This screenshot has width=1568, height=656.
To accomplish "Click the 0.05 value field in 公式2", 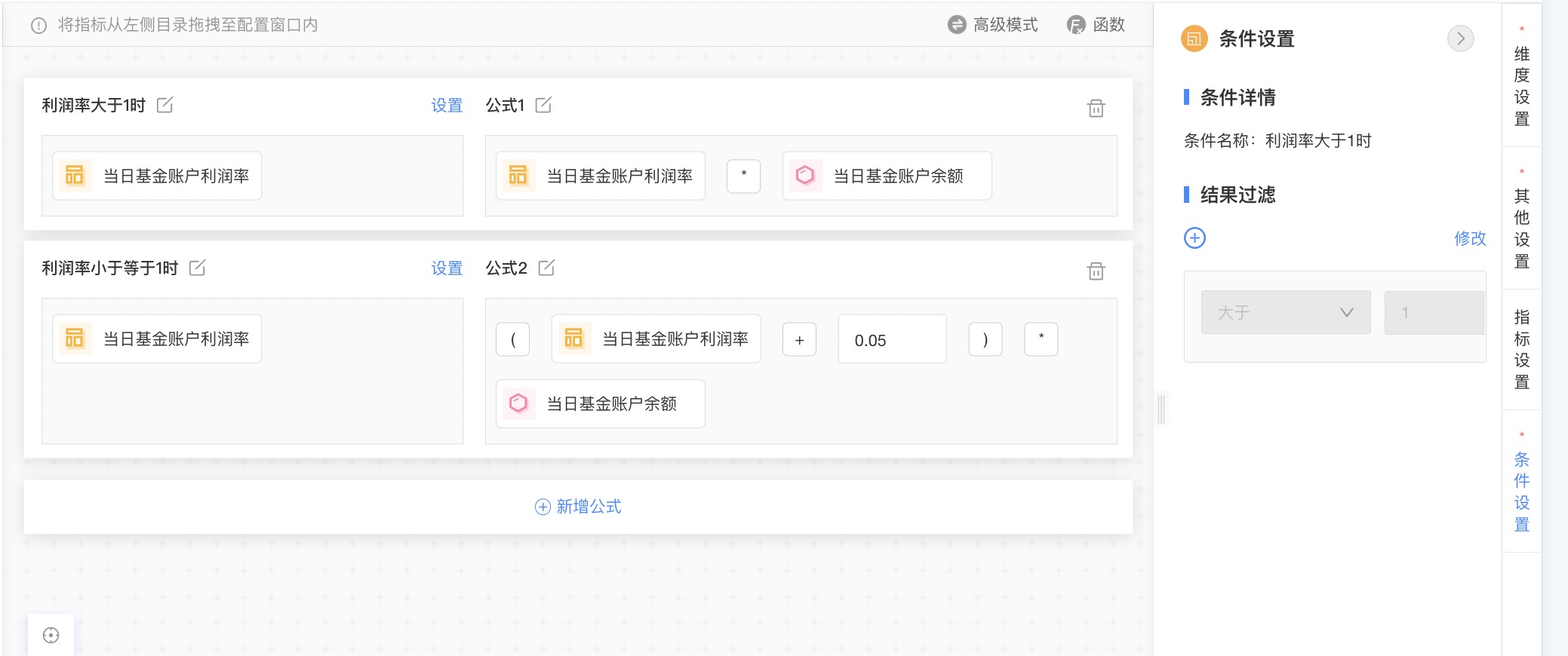I will pos(893,339).
